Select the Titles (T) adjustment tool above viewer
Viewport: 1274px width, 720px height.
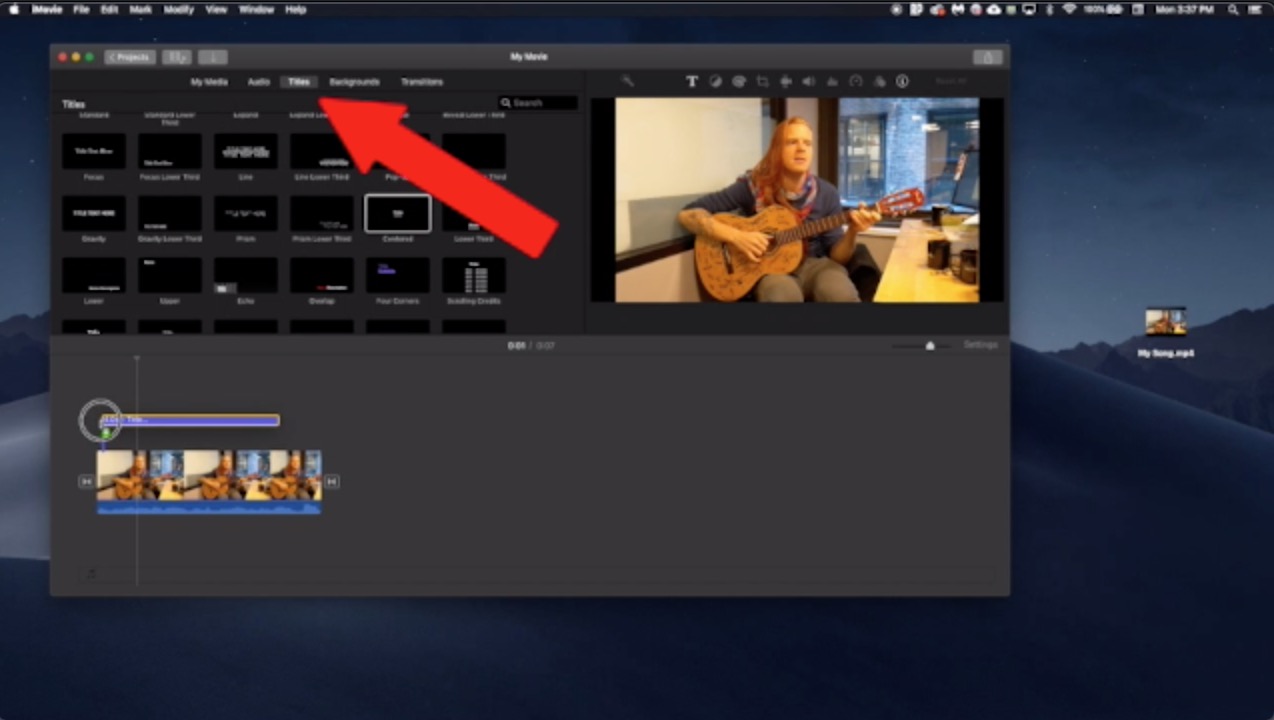[691, 81]
